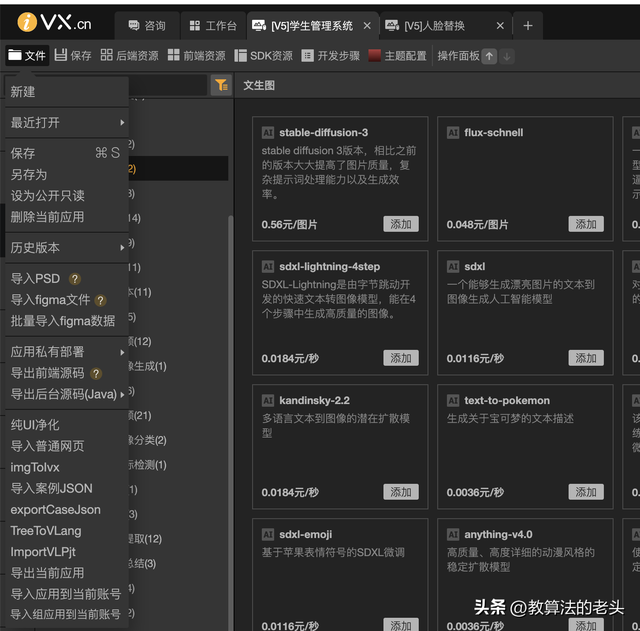Click the AI icon of stable-diffusion-3

[268, 133]
